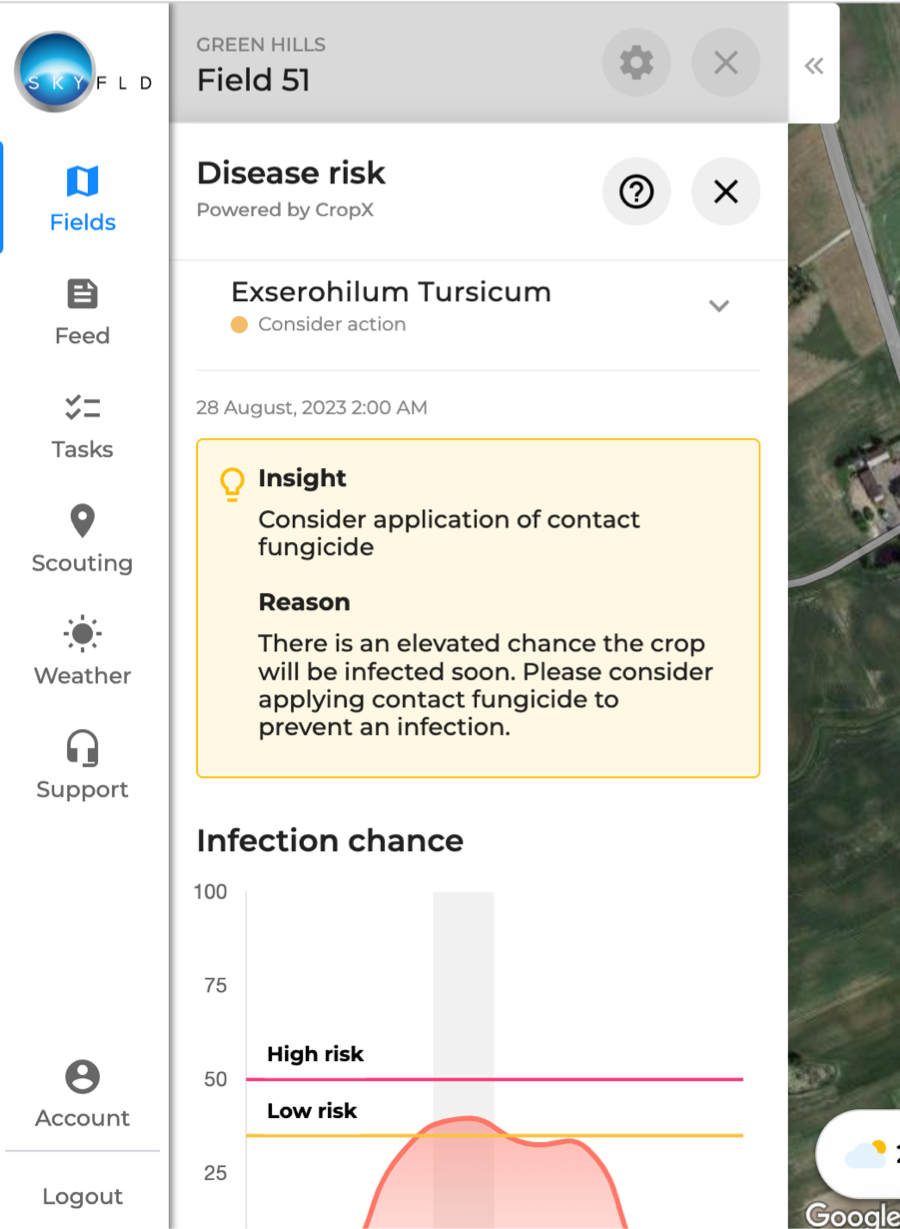Click the shaded bar in infection chart
This screenshot has width=900, height=1229.
tap(463, 1060)
